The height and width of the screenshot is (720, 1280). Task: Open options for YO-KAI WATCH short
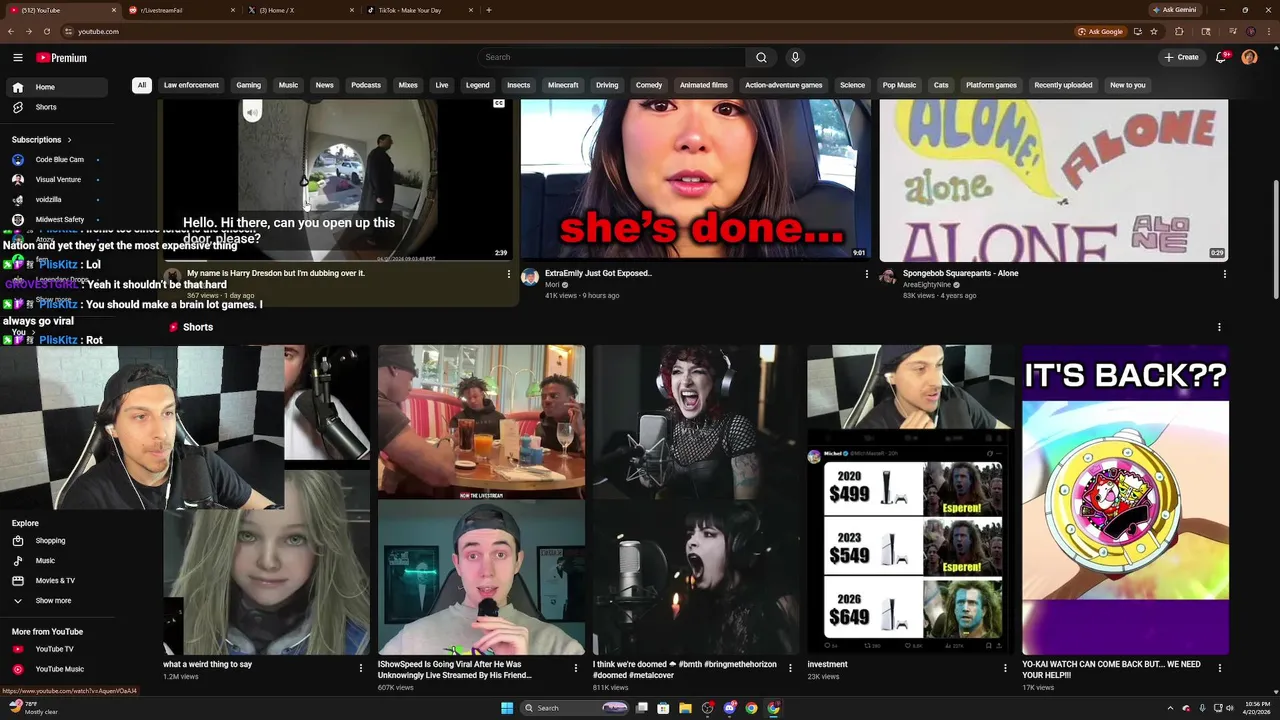pos(1219,668)
